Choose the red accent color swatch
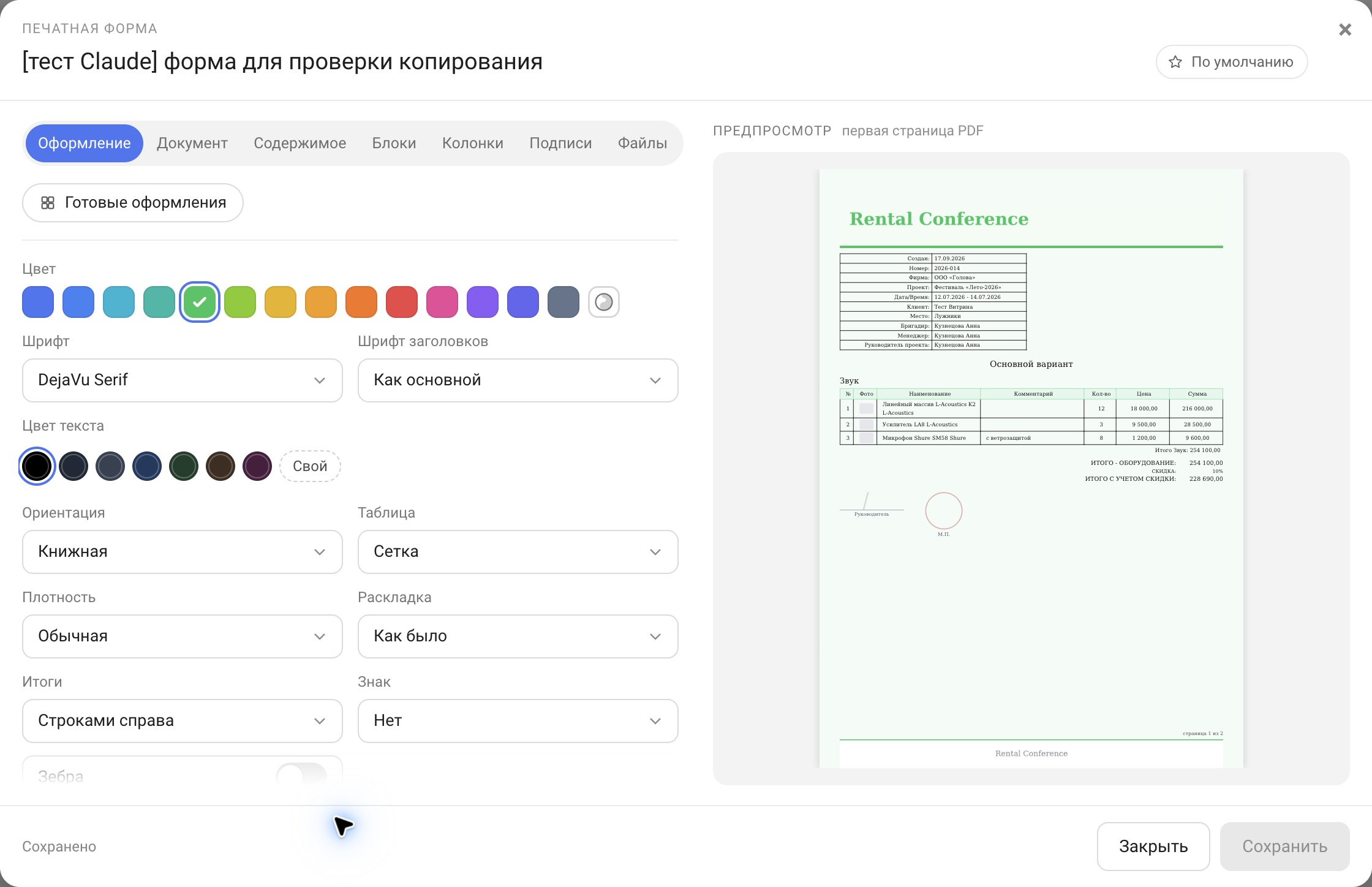 [402, 302]
